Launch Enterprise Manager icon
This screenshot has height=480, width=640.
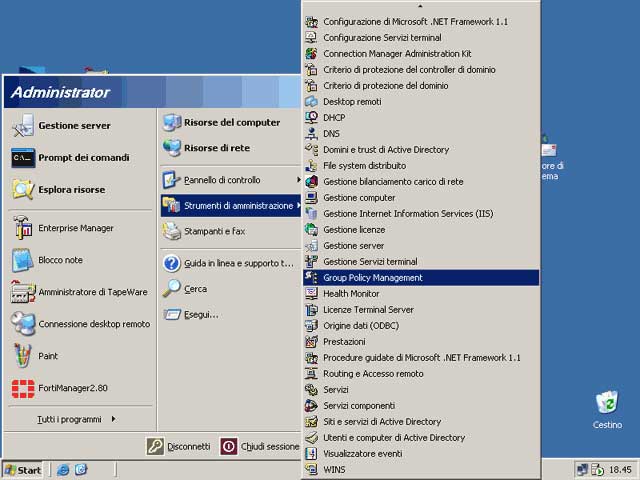coord(23,228)
